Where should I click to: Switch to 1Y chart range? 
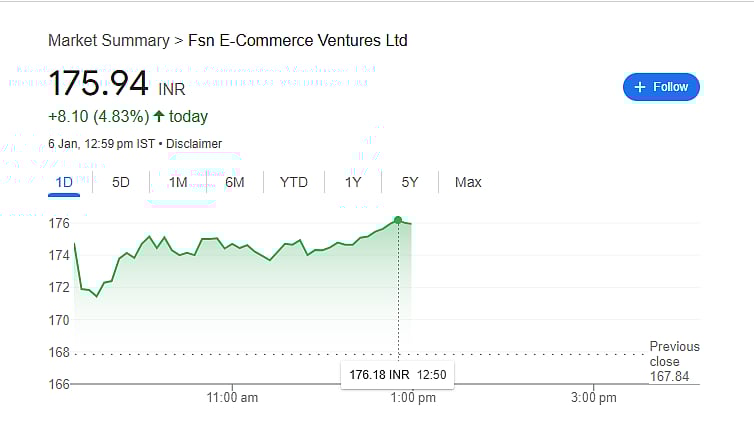click(x=353, y=182)
